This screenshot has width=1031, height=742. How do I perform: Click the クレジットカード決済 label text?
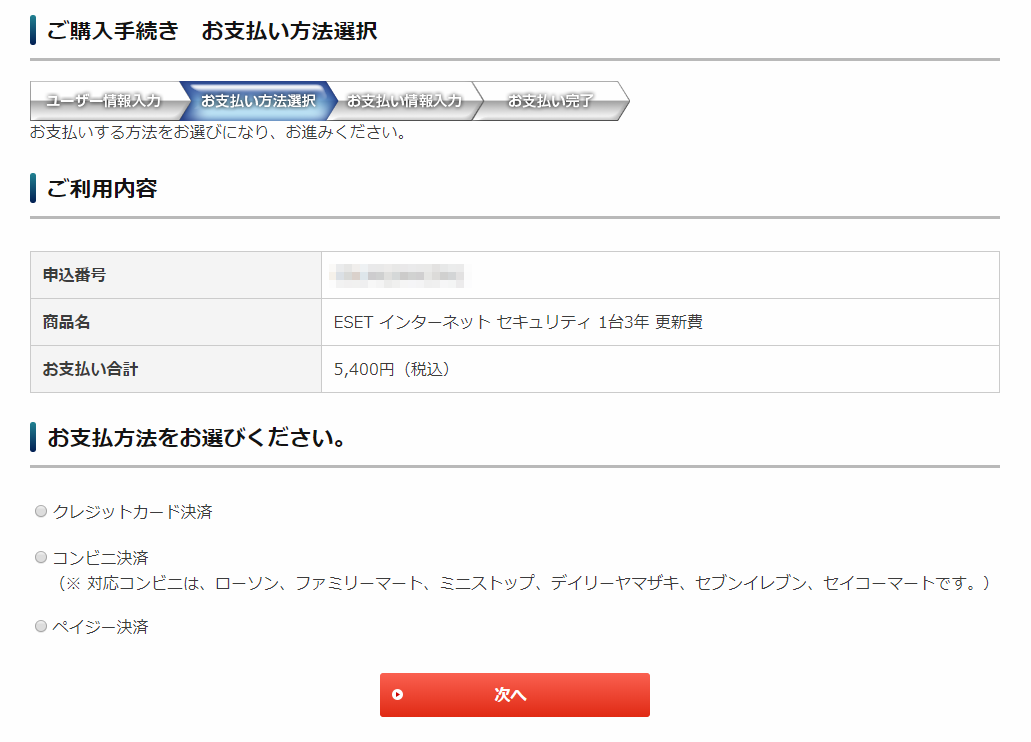pyautogui.click(x=133, y=512)
